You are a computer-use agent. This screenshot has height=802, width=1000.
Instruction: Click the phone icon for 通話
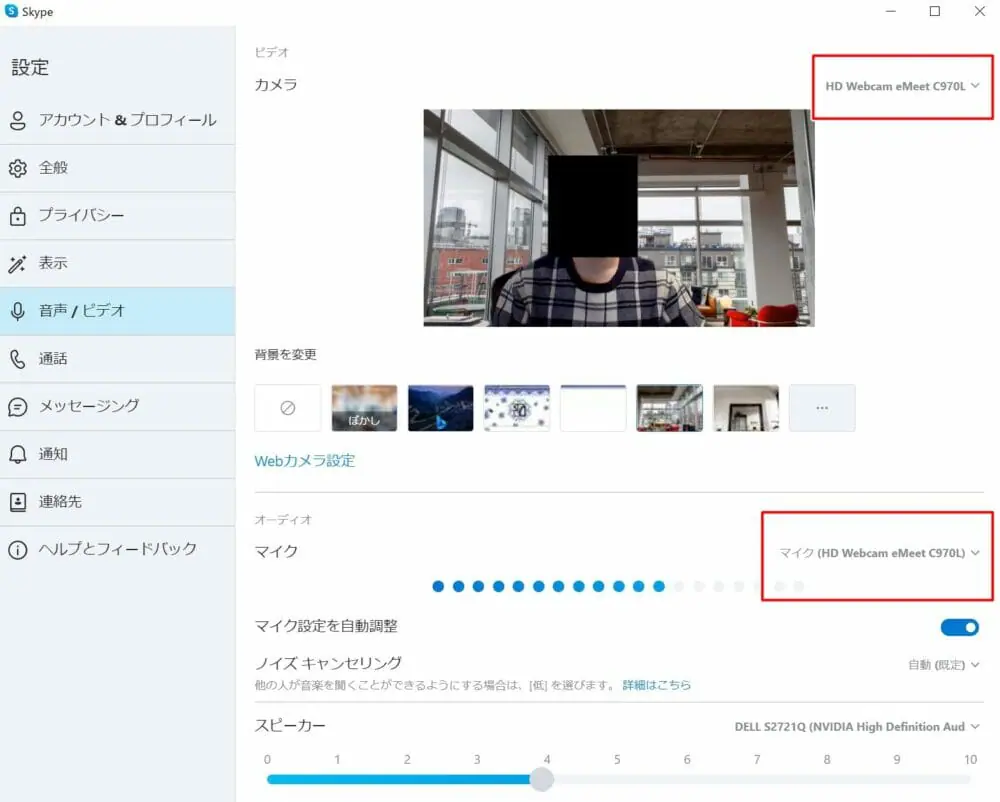[x=18, y=359]
